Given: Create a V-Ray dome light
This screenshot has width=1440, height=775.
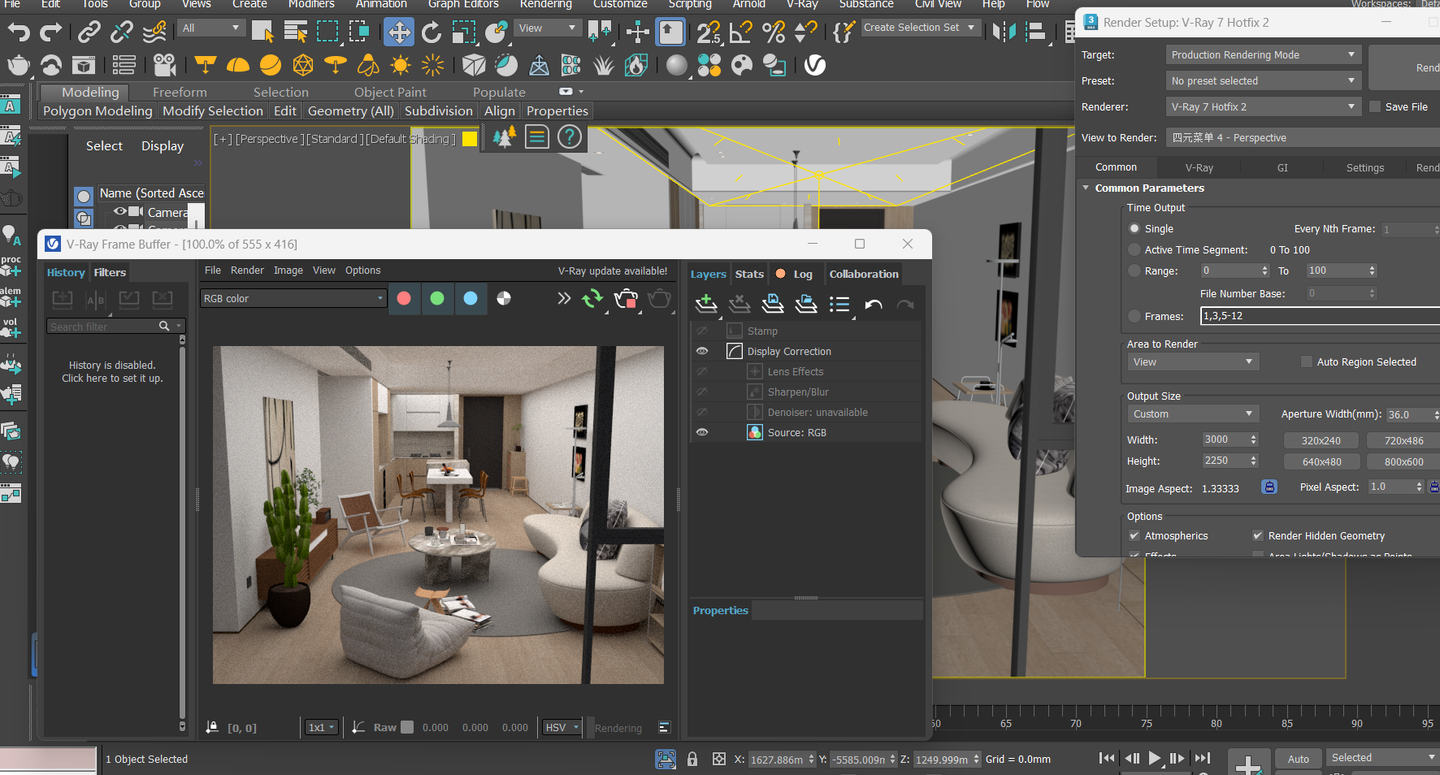Looking at the screenshot, I should [238, 65].
